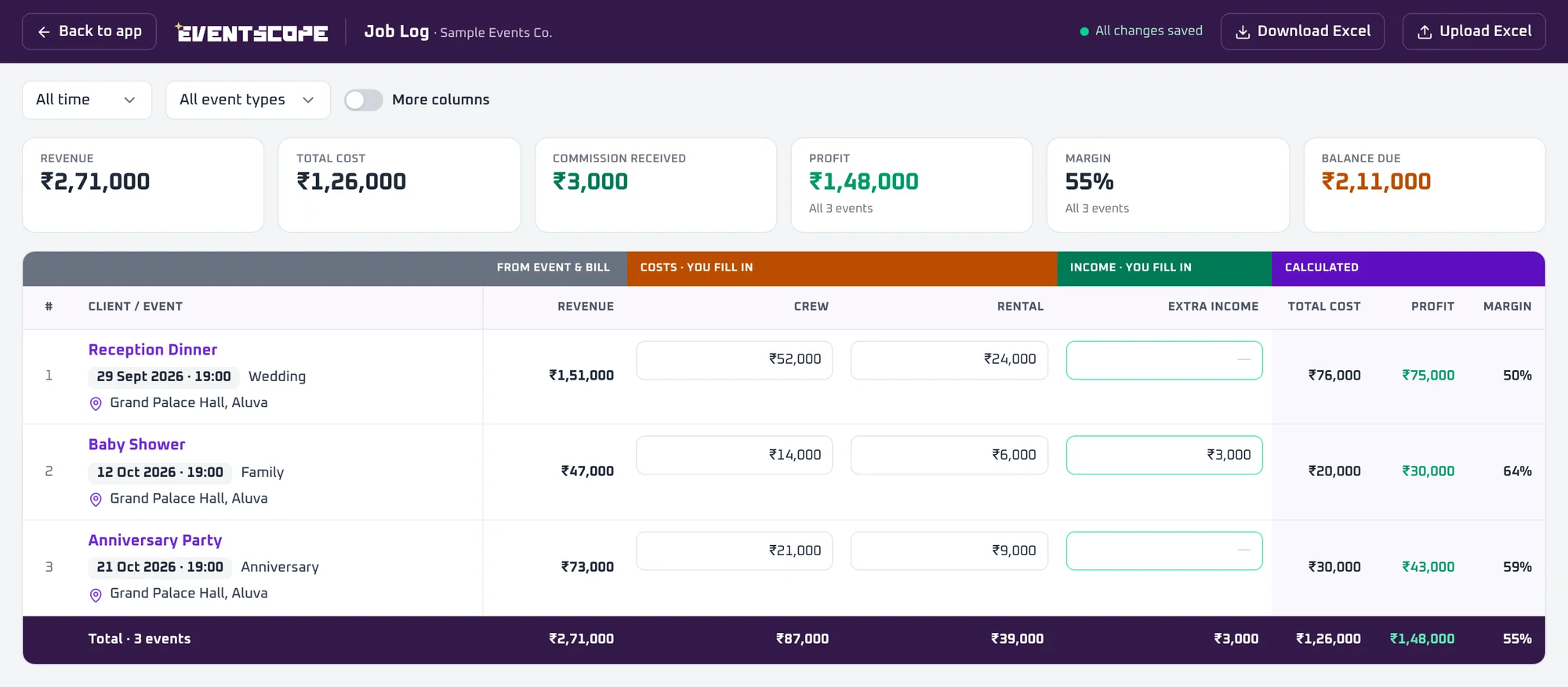
Task: Click the Revenue column header
Action: 586,307
